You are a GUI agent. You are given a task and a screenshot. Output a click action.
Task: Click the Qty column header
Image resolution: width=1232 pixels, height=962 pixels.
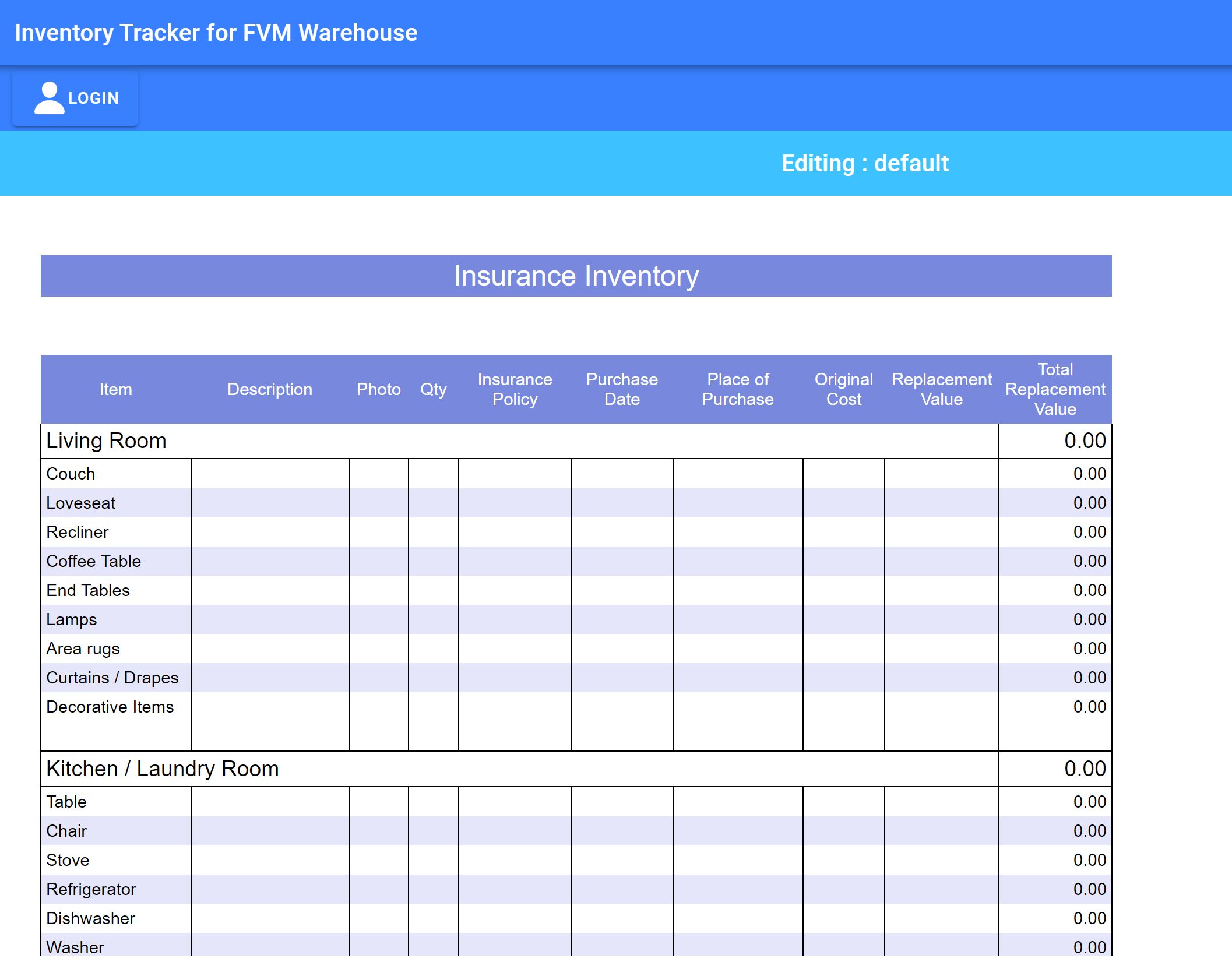pyautogui.click(x=434, y=389)
